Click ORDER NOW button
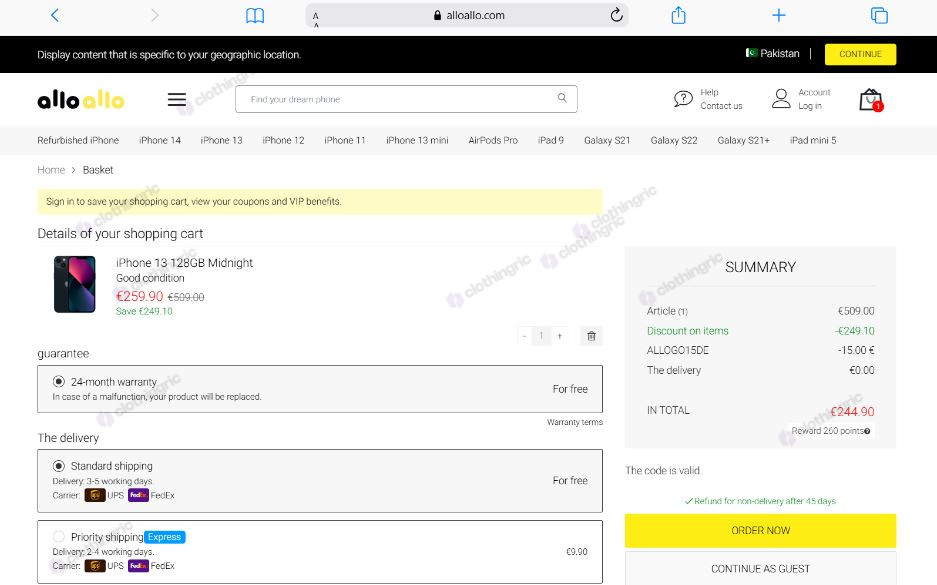This screenshot has height=585, width=937. 760,531
